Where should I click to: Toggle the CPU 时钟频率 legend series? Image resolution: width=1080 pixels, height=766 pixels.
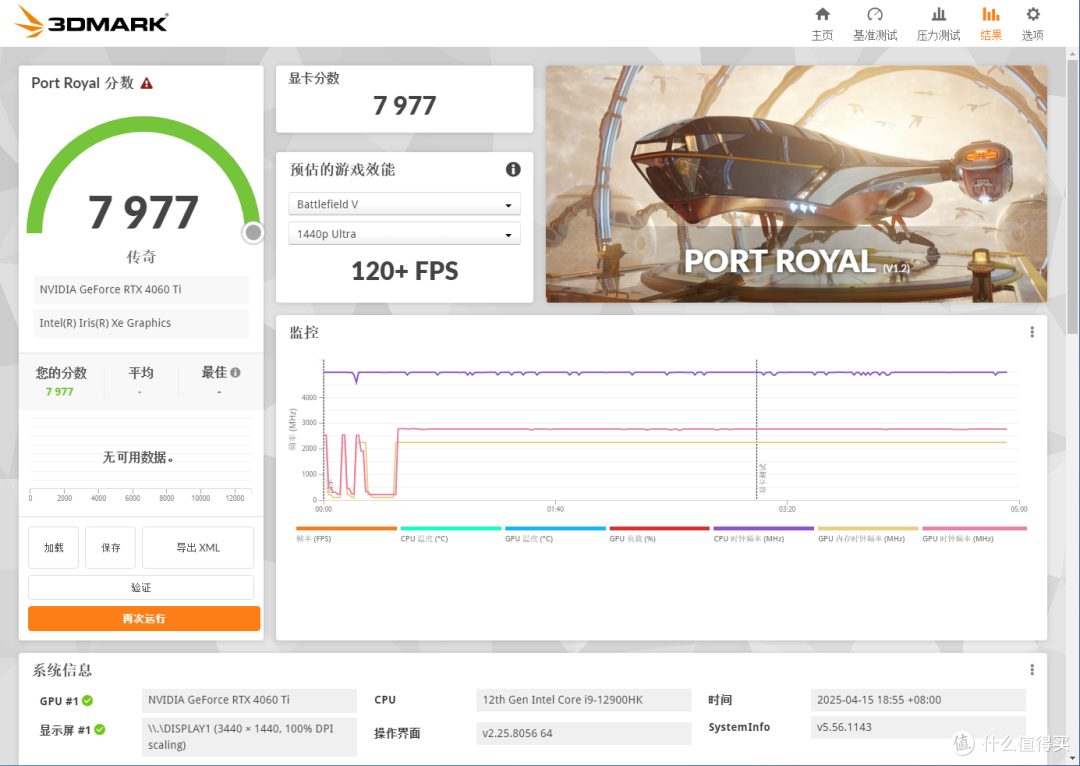click(x=763, y=534)
